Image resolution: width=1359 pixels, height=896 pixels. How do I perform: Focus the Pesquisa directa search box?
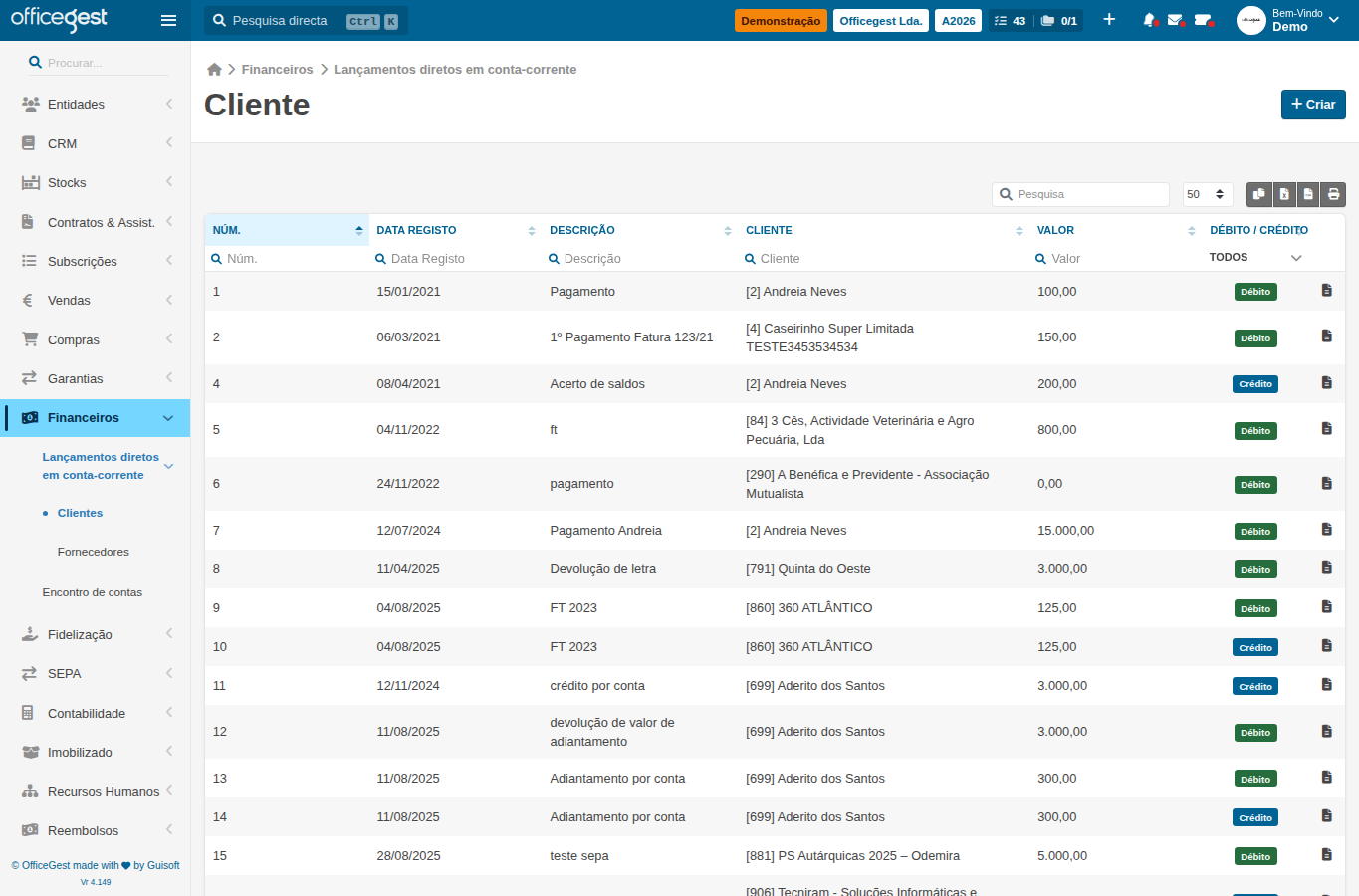coord(306,21)
